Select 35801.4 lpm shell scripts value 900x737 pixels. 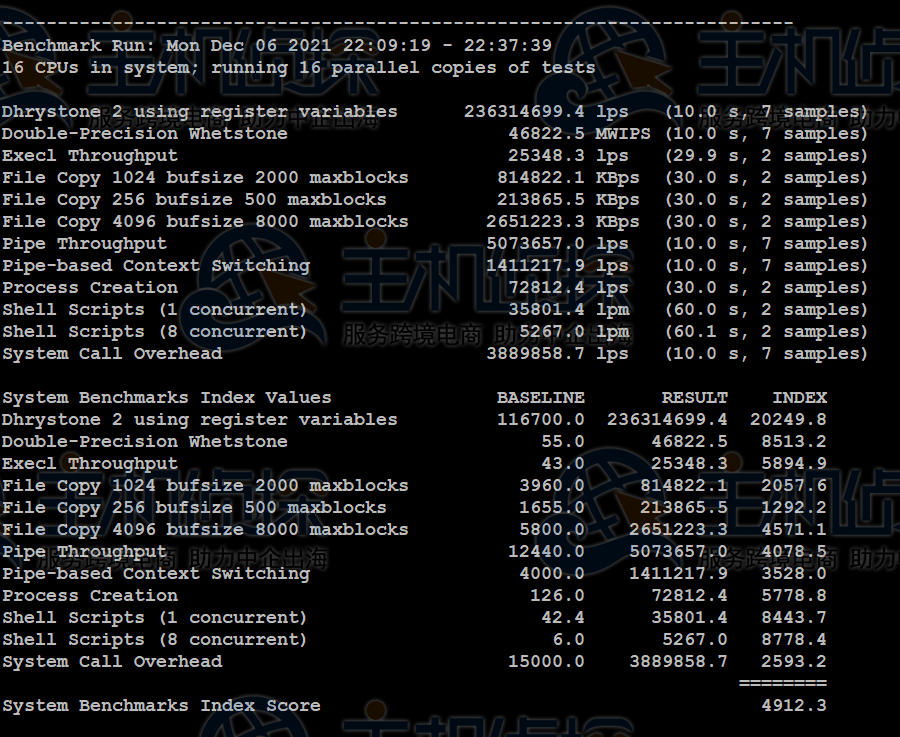click(x=568, y=309)
